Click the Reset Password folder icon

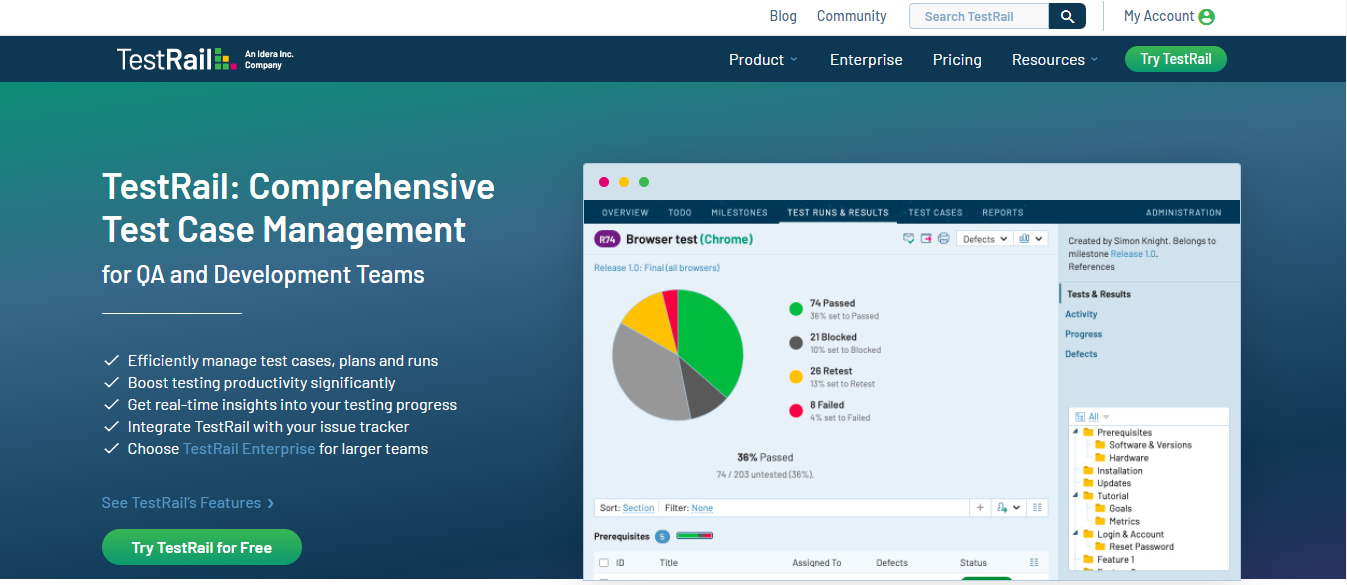pyautogui.click(x=1101, y=547)
